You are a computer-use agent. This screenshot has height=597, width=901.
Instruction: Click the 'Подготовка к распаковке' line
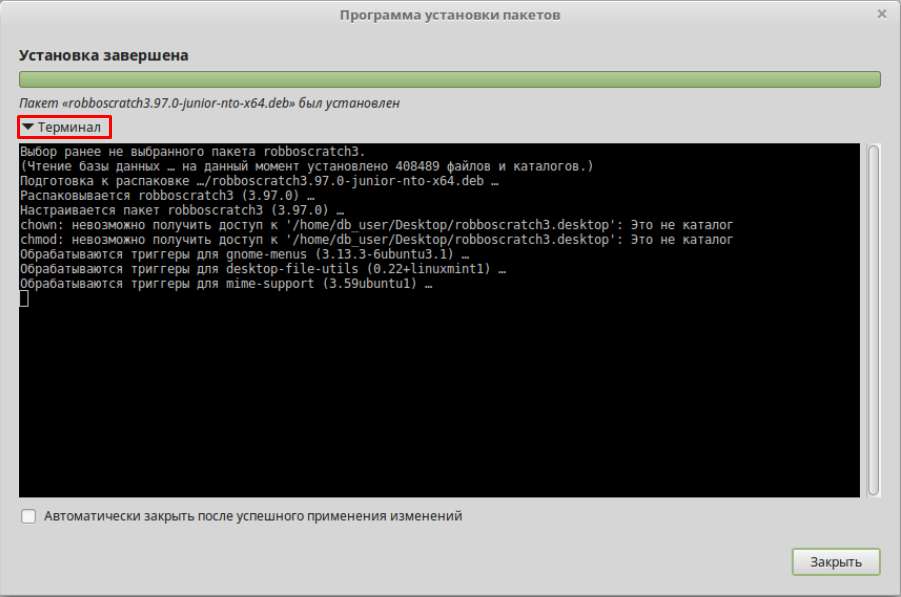259,181
